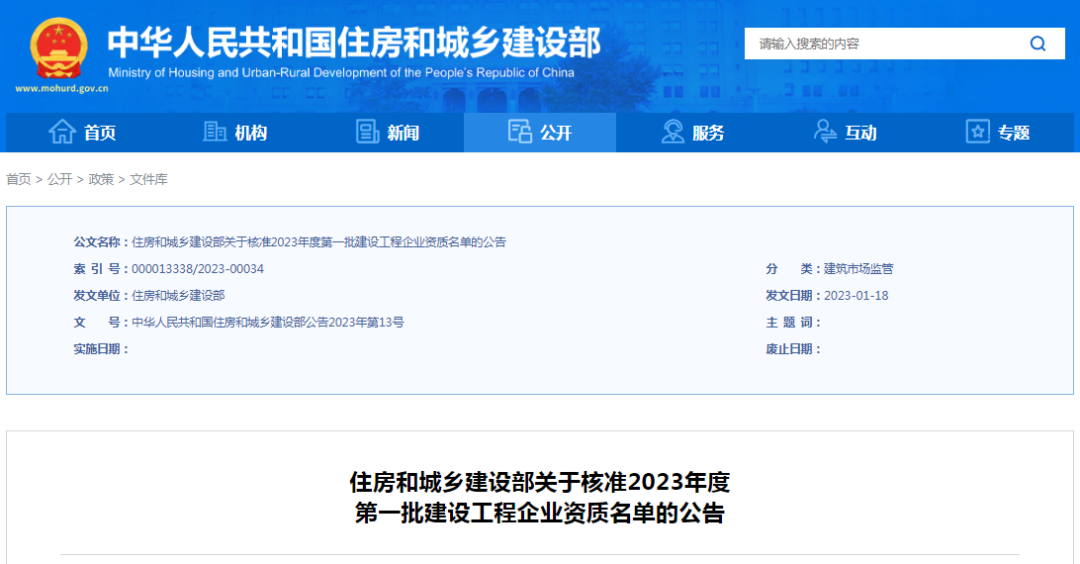1080x564 pixels.
Task: Click the www.mohurd.gov.cn site address
Action: point(62,88)
